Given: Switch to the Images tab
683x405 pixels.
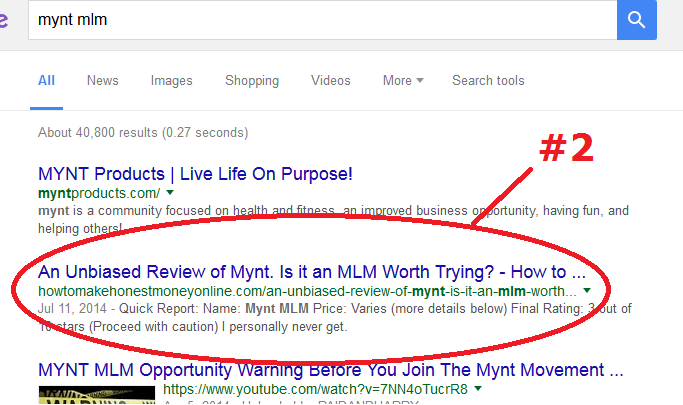Looking at the screenshot, I should (x=171, y=81).
